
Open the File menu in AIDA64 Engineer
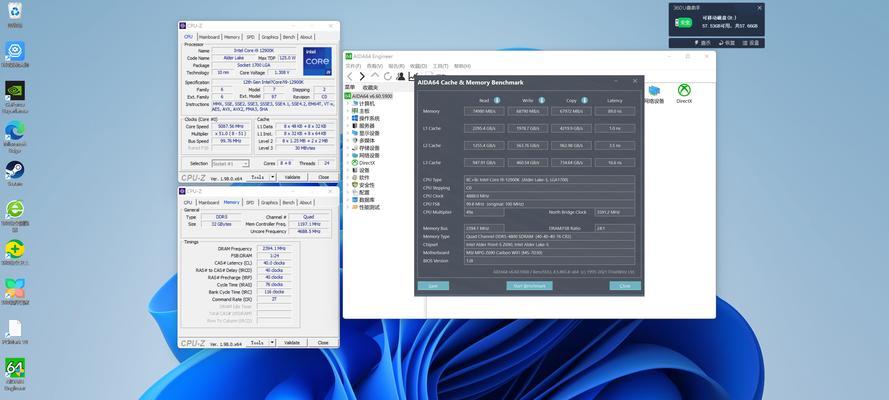[354, 66]
